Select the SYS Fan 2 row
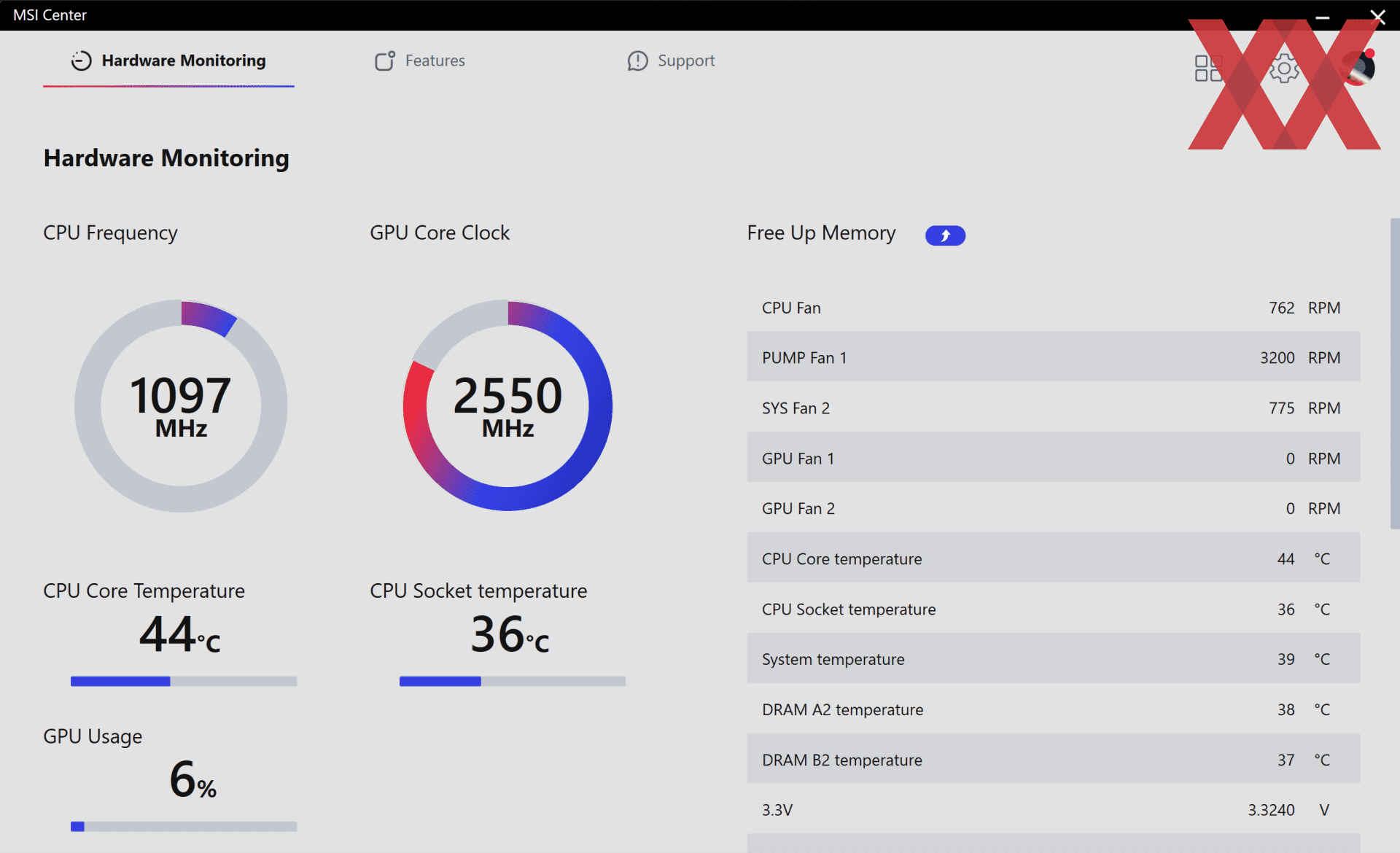Image resolution: width=1400 pixels, height=853 pixels. [x=1053, y=408]
